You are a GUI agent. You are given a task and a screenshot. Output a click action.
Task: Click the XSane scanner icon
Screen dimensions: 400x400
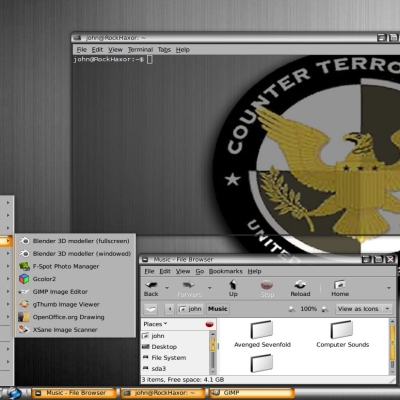(x=24, y=330)
